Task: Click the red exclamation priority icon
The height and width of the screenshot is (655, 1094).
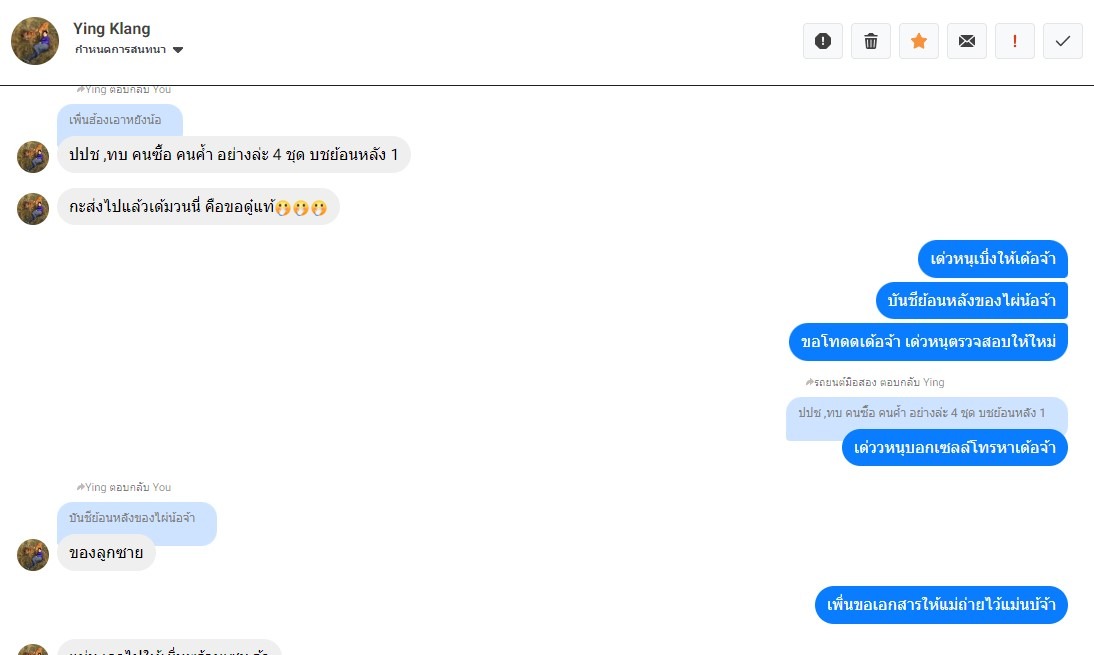Action: (1014, 41)
